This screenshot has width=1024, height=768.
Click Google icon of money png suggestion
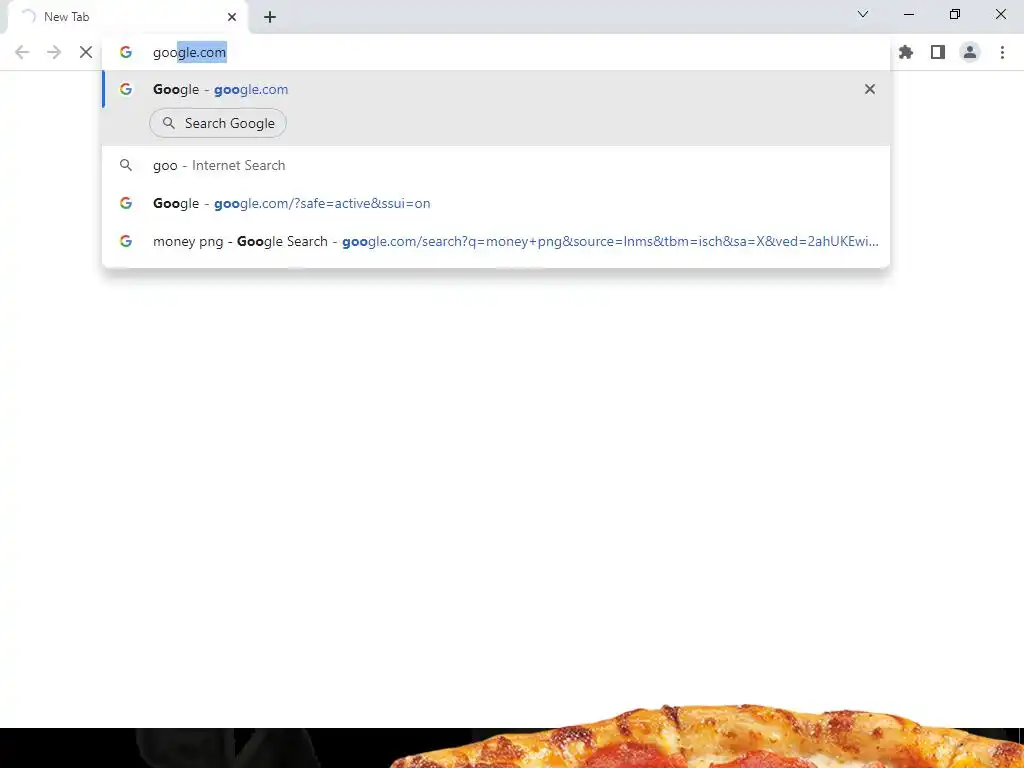point(126,241)
